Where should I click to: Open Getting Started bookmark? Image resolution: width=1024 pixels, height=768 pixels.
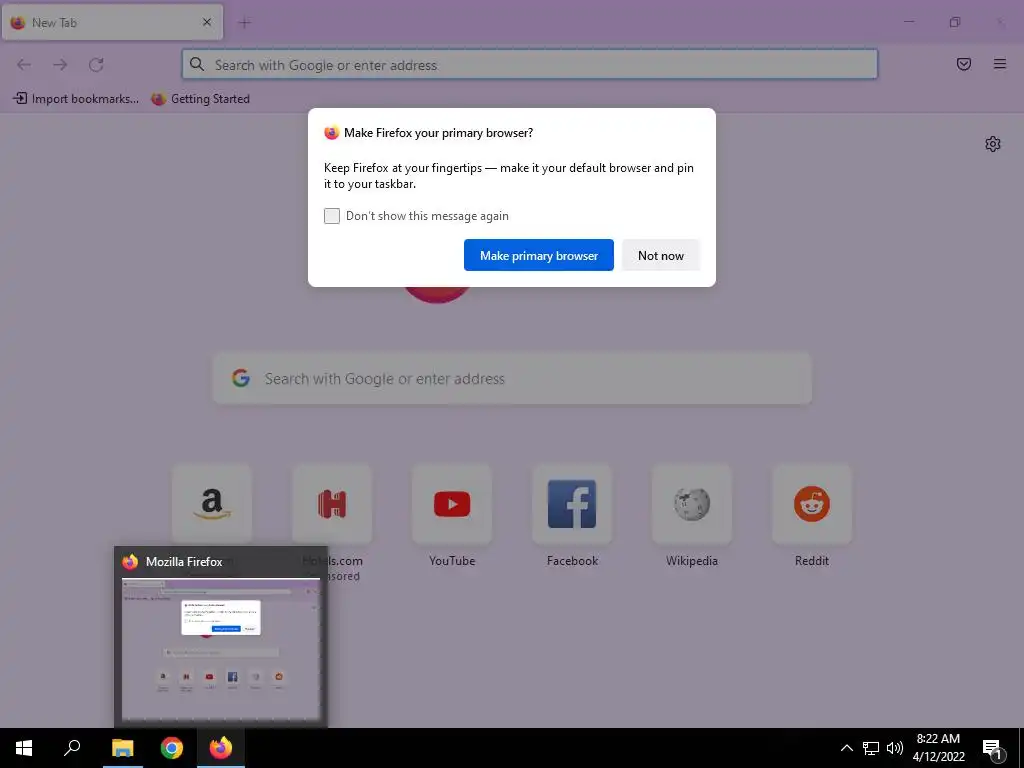pos(200,99)
